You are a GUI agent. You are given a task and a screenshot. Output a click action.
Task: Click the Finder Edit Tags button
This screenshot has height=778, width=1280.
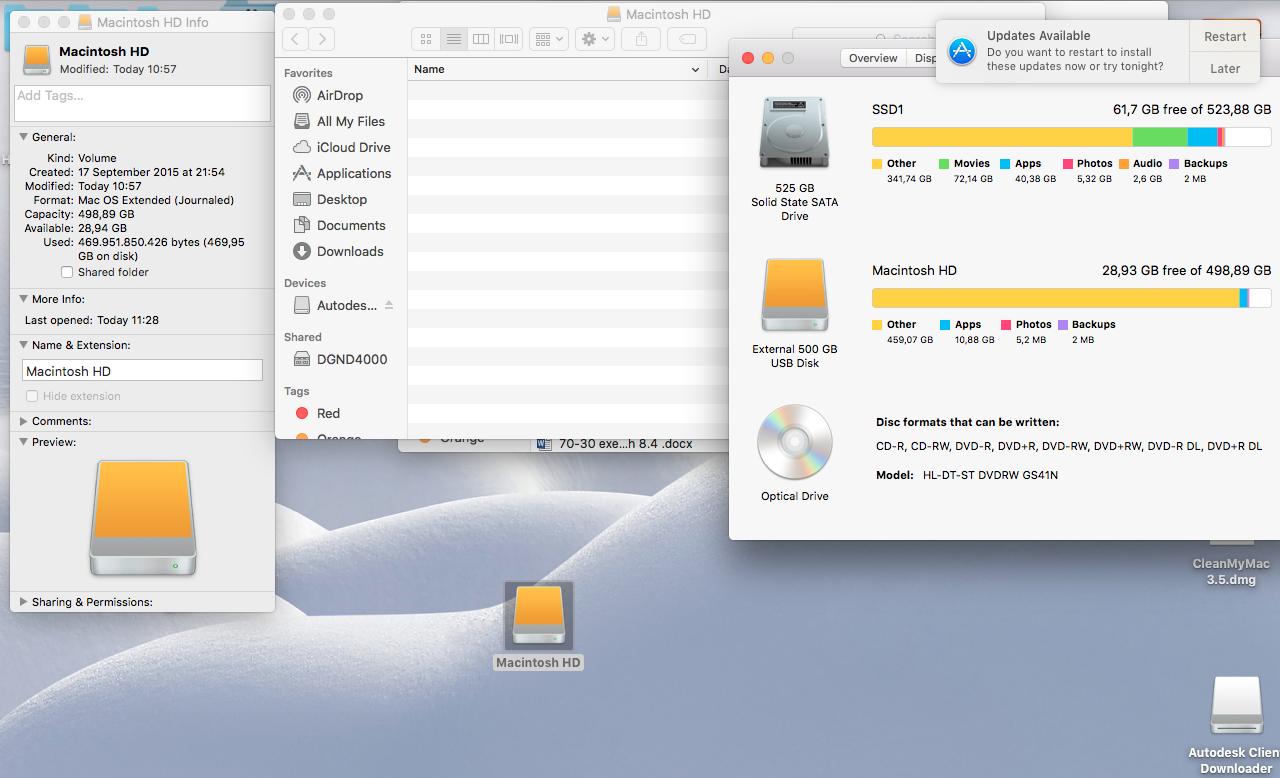click(686, 39)
